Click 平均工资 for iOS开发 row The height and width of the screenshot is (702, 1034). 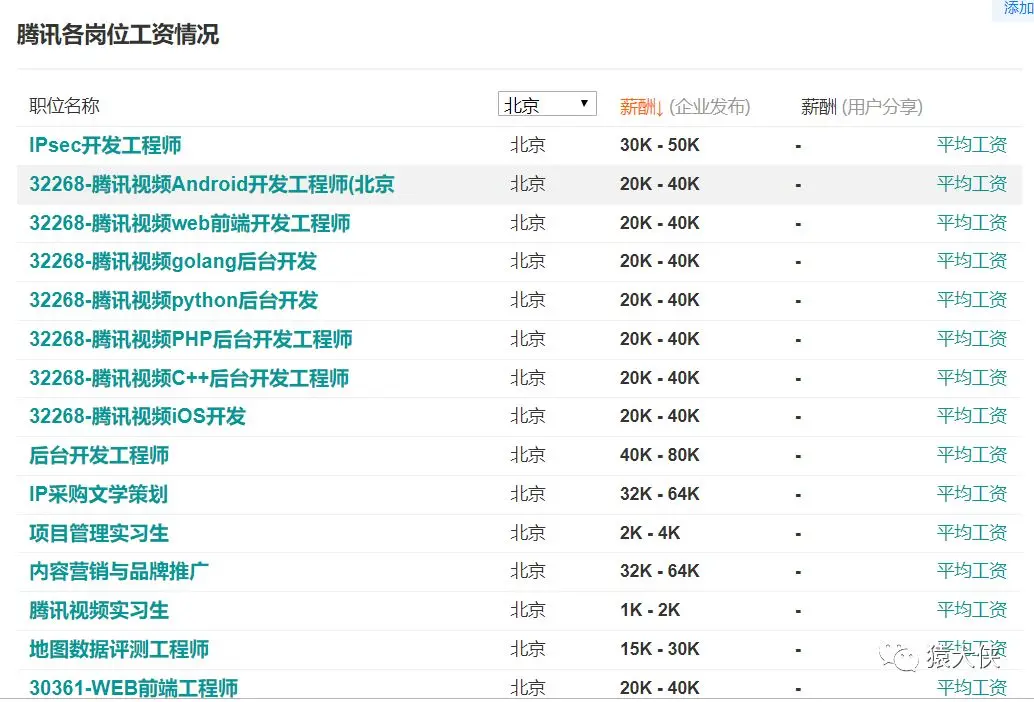pyautogui.click(x=971, y=416)
